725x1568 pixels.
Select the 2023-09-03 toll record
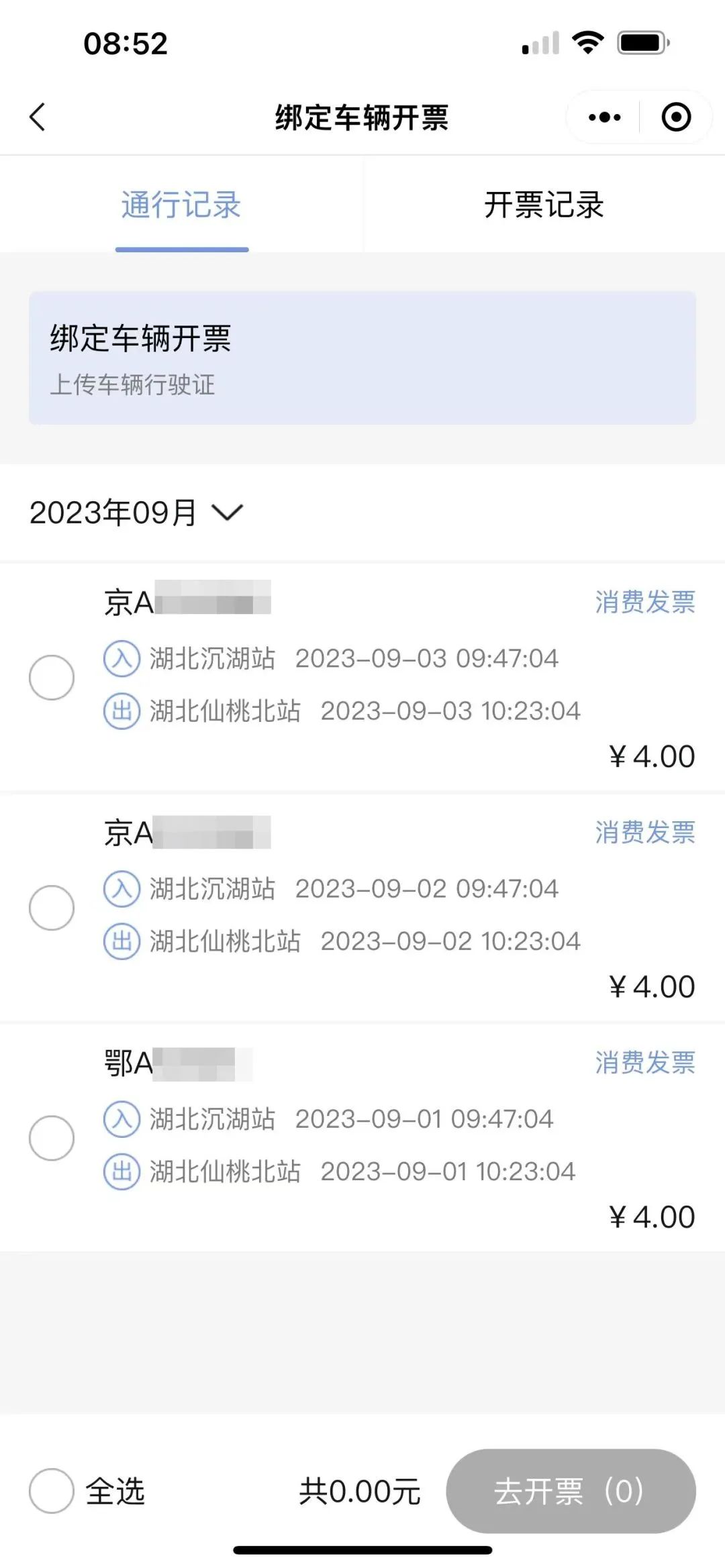click(x=52, y=678)
